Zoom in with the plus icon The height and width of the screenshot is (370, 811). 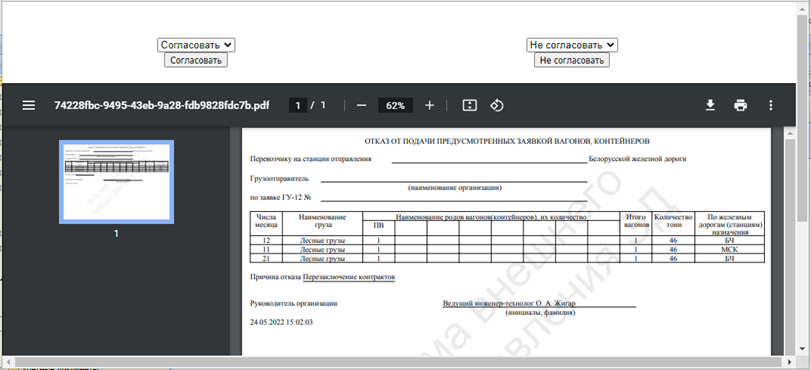point(429,106)
